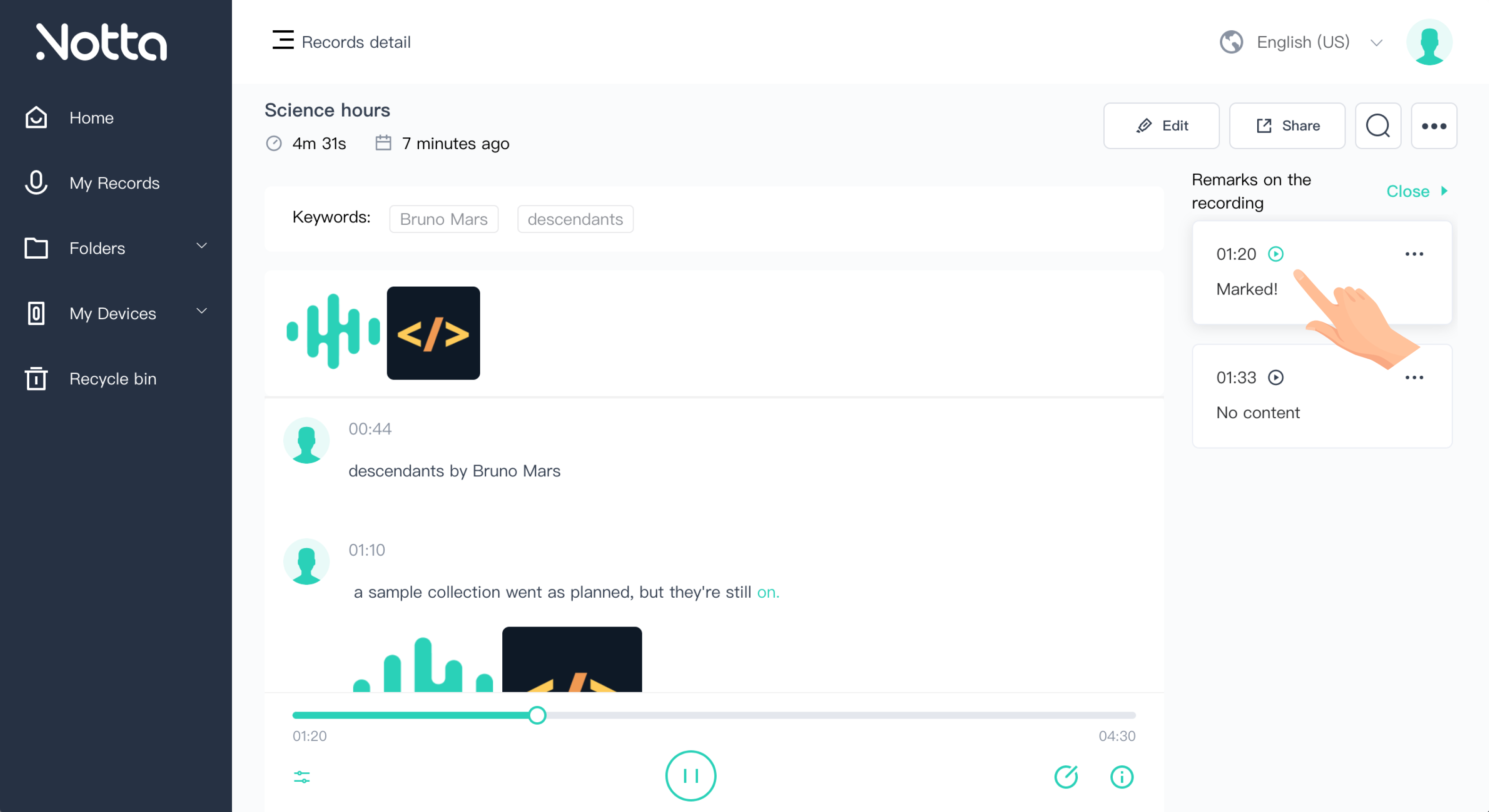Play remark at 01:20 timestamp
This screenshot has width=1489, height=812.
point(1276,254)
